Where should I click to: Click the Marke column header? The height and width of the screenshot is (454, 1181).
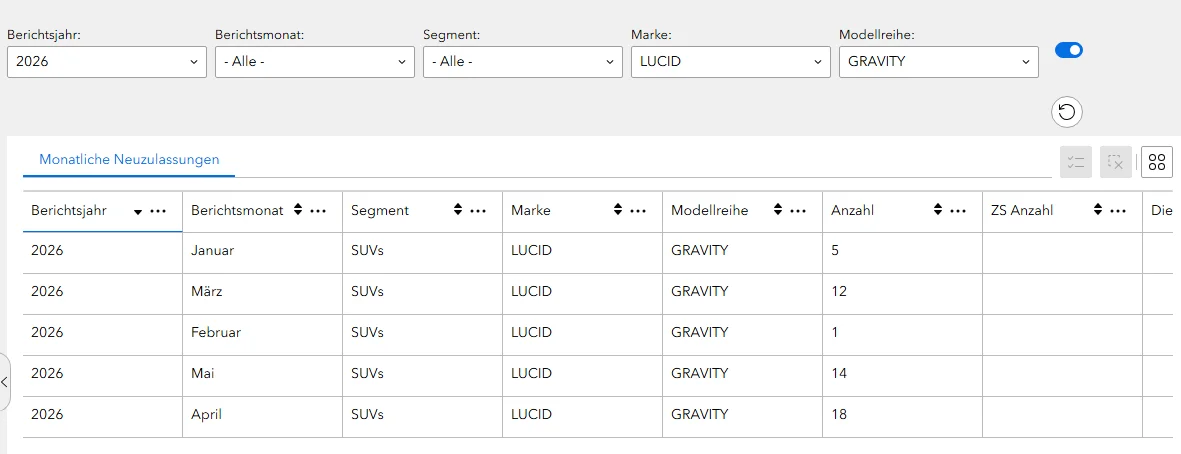583,212
